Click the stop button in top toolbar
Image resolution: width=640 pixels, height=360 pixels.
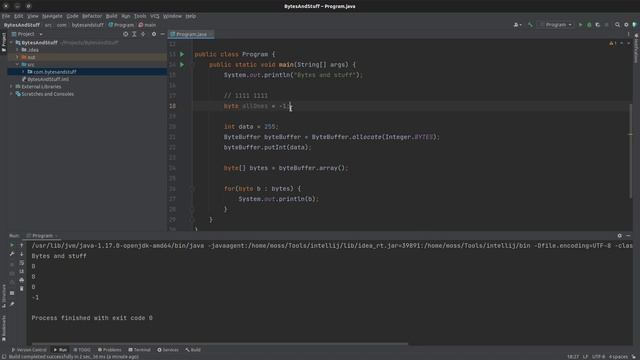pos(607,25)
